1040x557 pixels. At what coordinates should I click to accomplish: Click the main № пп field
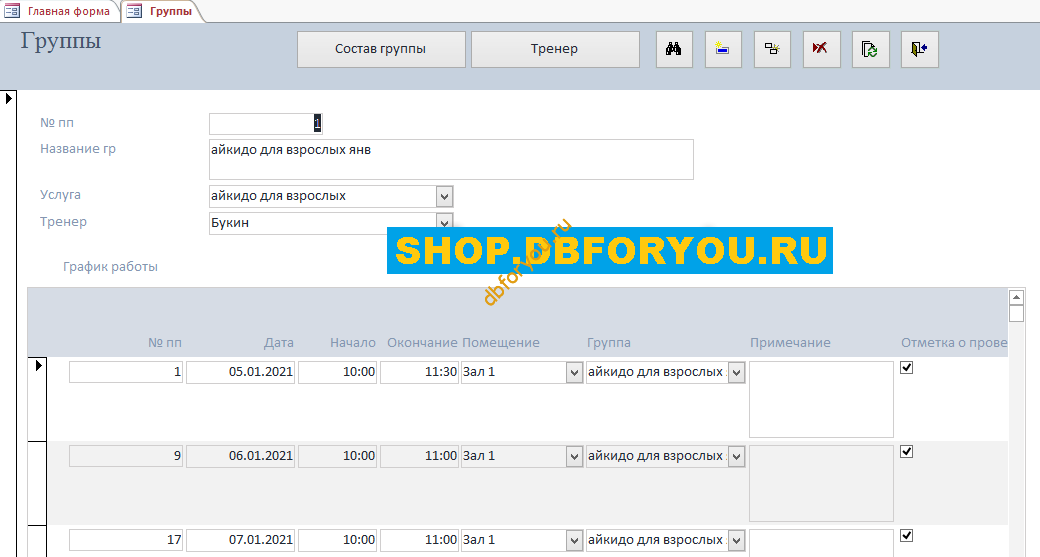(265, 123)
